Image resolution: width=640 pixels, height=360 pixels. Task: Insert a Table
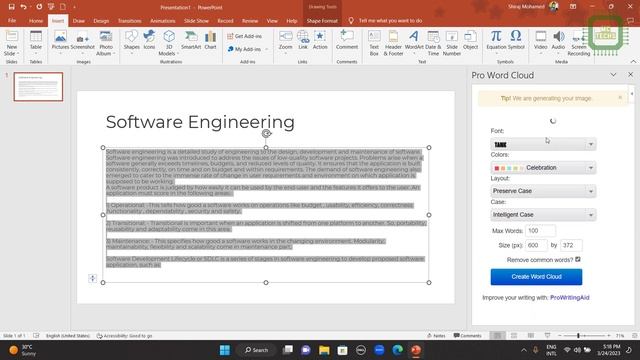coord(36,41)
